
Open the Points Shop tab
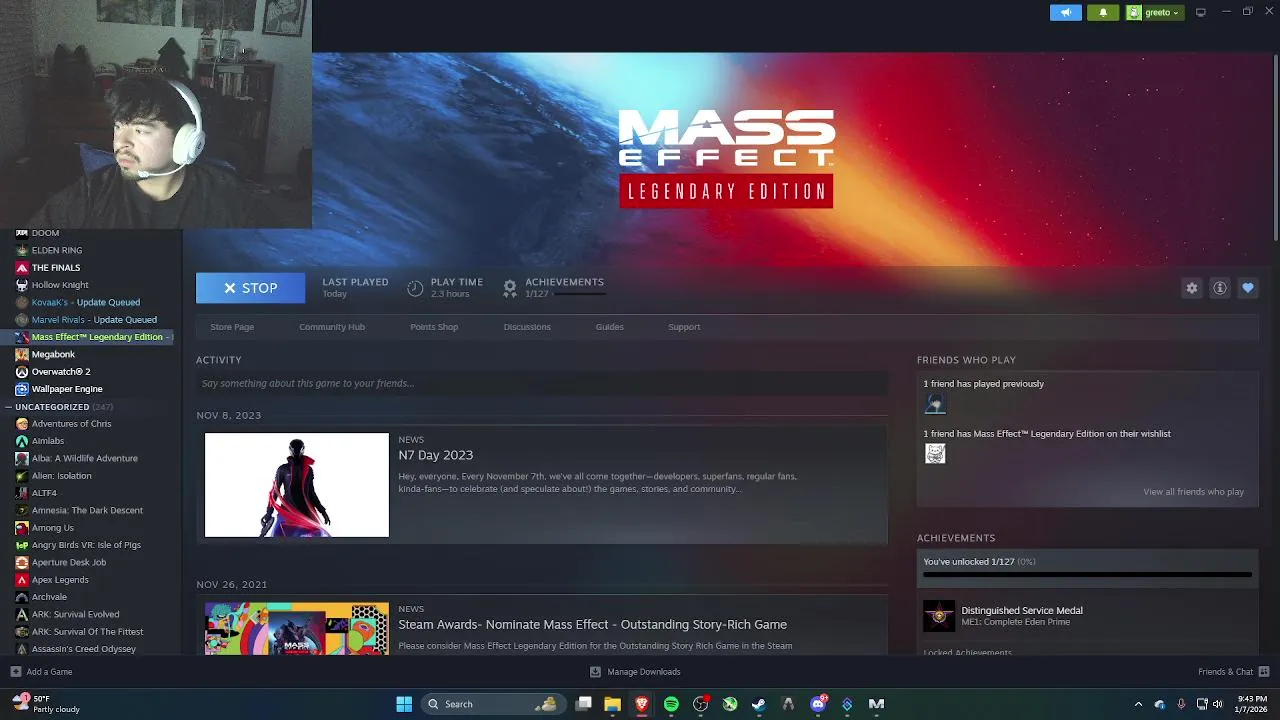tap(434, 327)
